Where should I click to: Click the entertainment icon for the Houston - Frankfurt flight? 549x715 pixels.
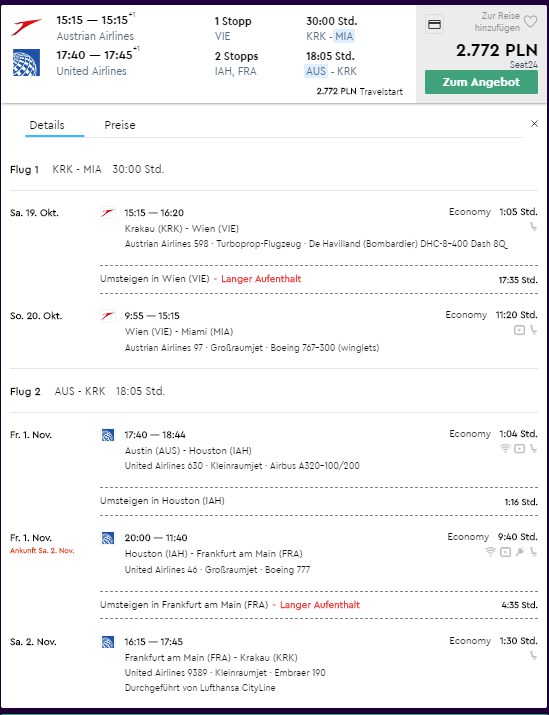(505, 552)
